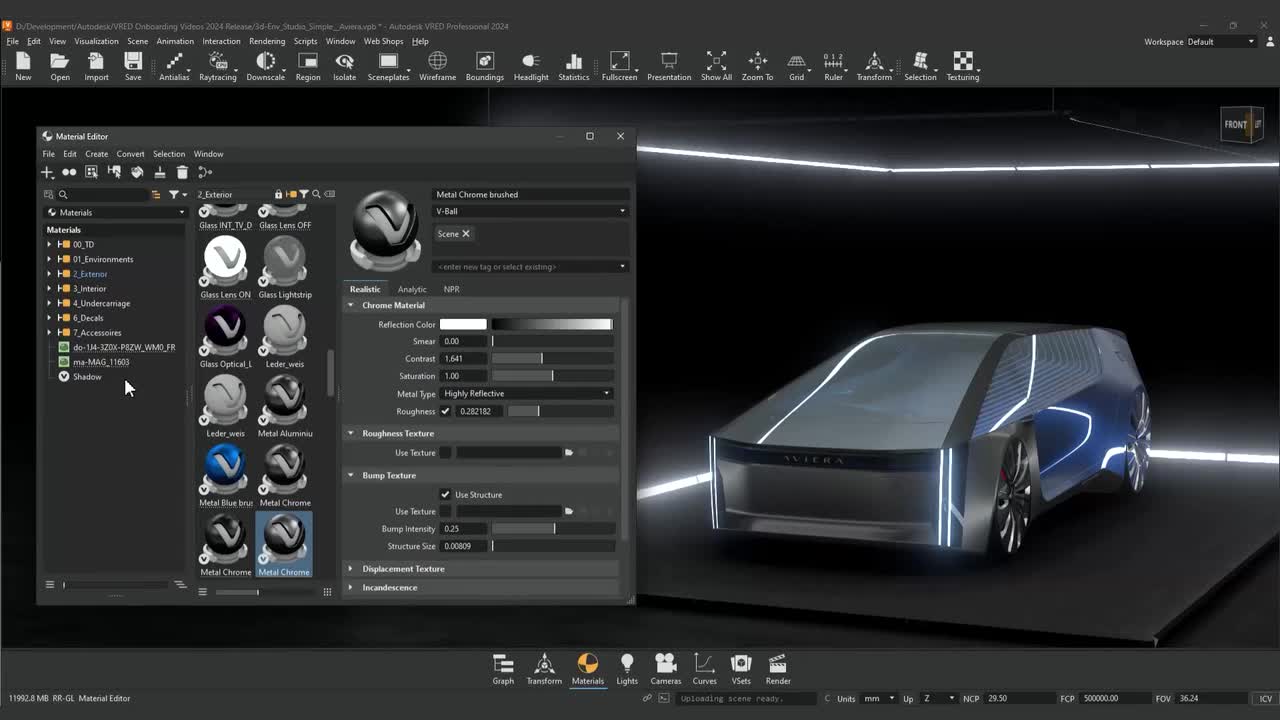The width and height of the screenshot is (1280, 720).
Task: Expand the 00_TD material group
Action: click(x=49, y=244)
